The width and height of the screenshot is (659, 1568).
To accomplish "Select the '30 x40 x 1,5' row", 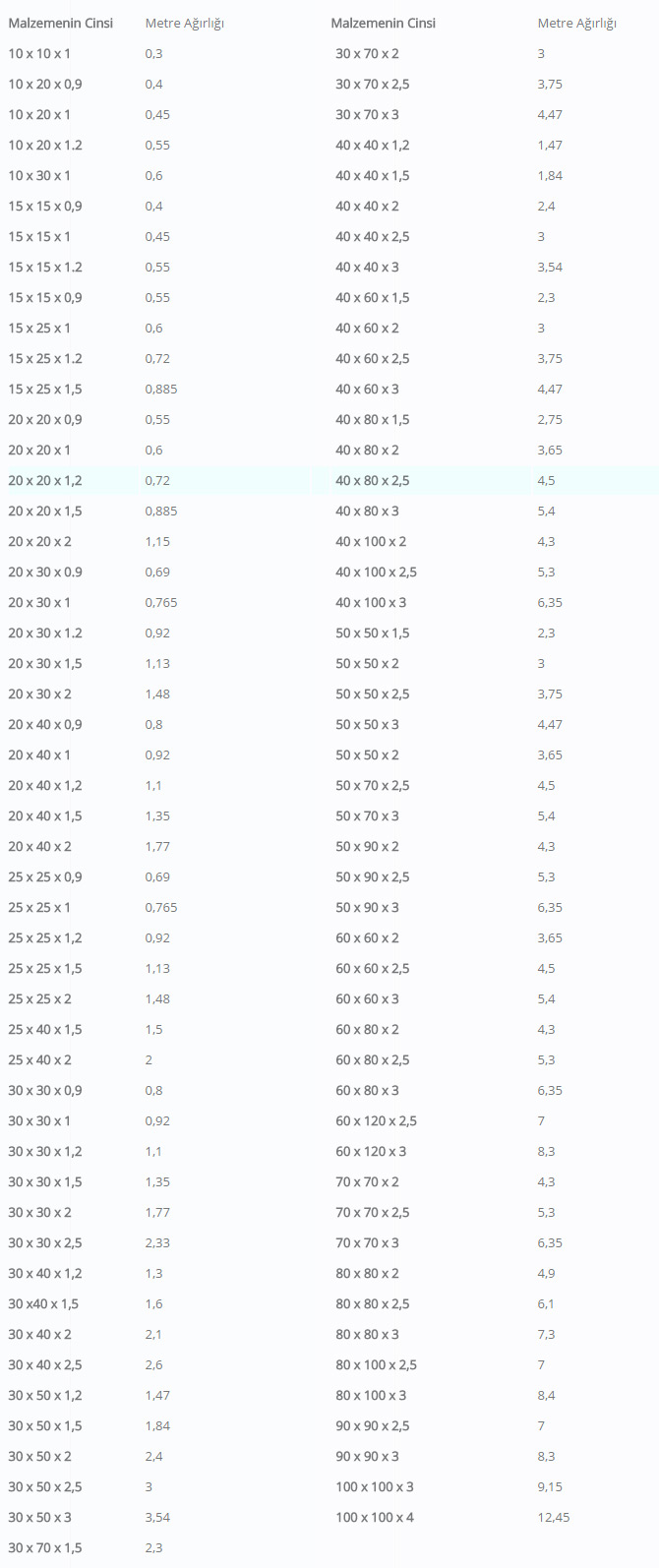I will pos(43,1303).
